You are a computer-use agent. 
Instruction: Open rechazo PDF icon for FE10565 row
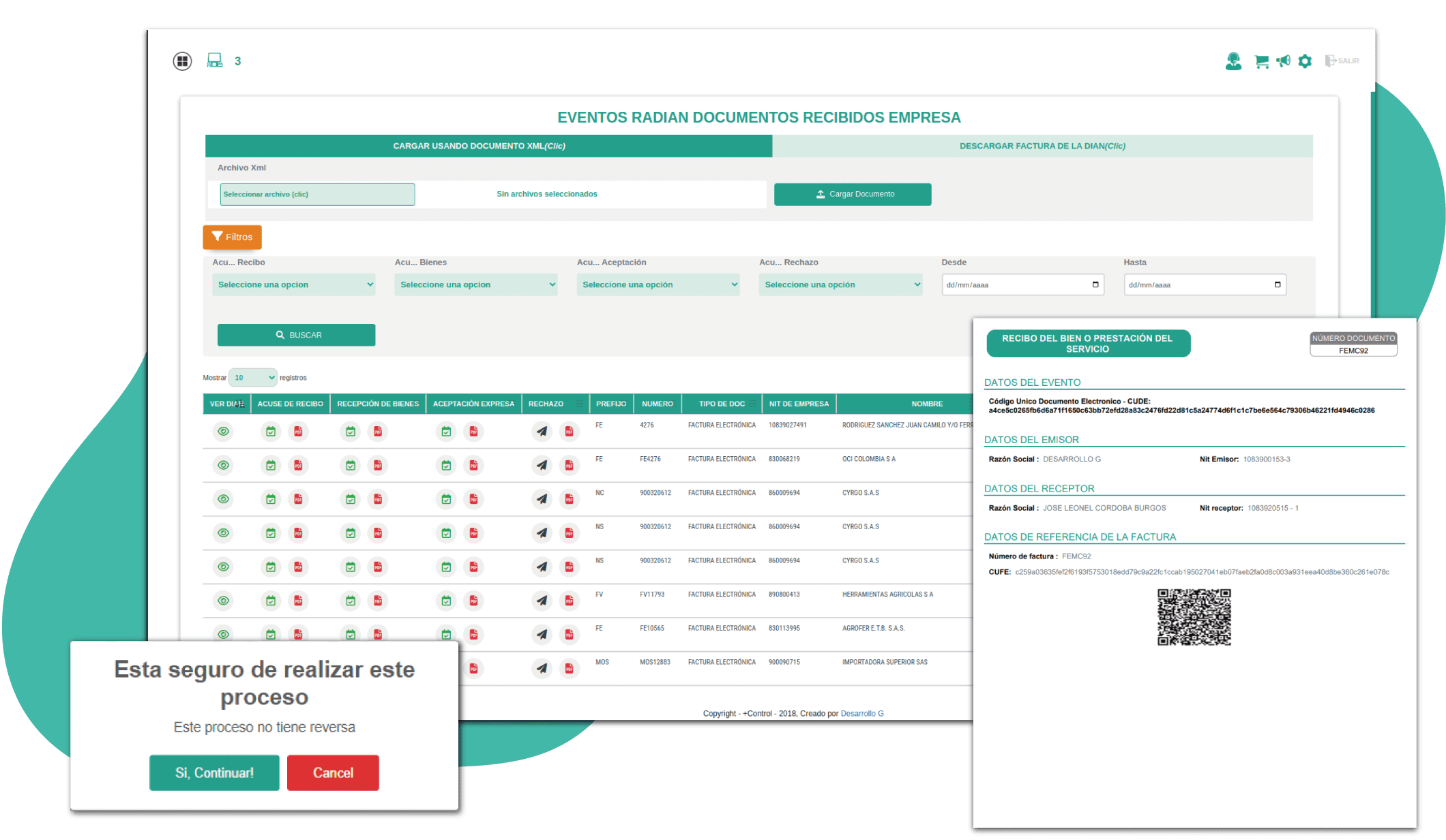(x=569, y=635)
